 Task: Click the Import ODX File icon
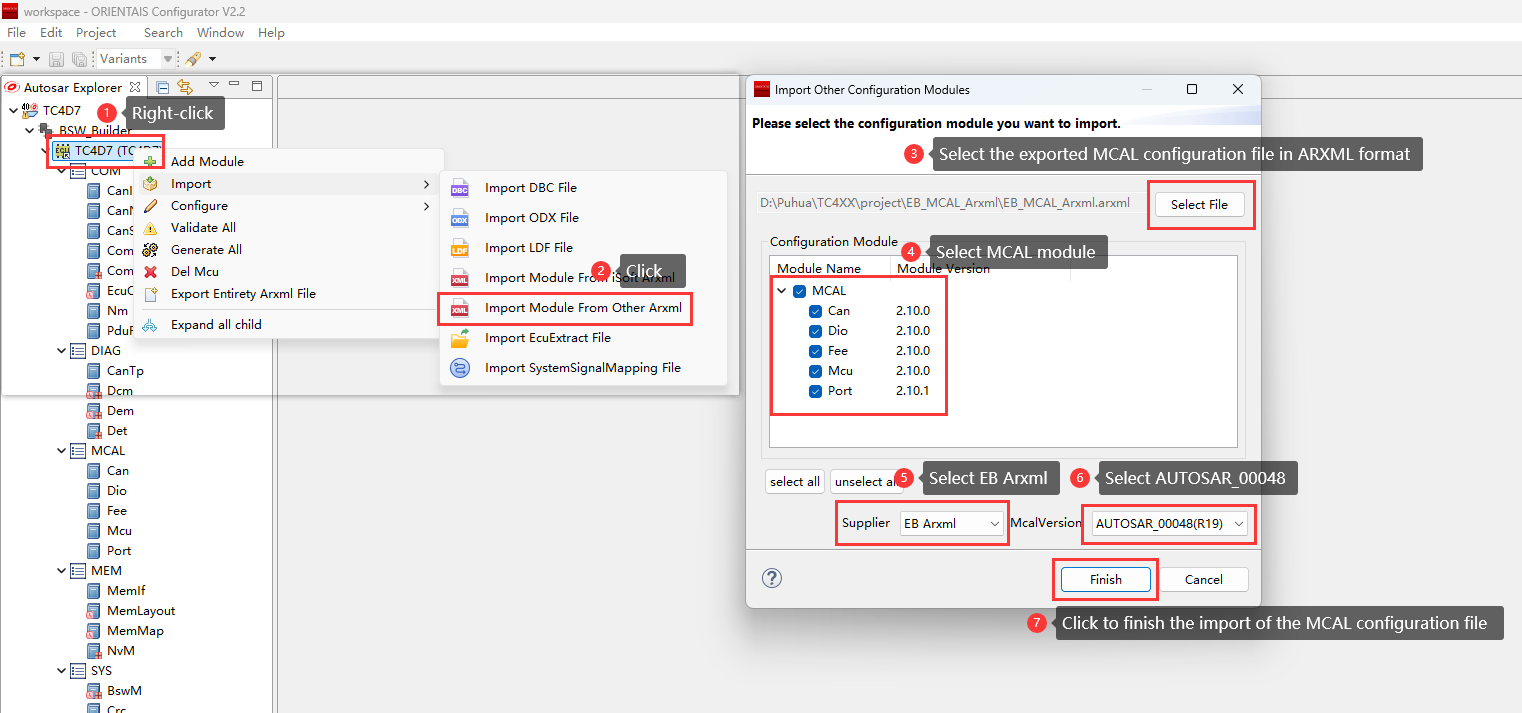pyautogui.click(x=460, y=218)
